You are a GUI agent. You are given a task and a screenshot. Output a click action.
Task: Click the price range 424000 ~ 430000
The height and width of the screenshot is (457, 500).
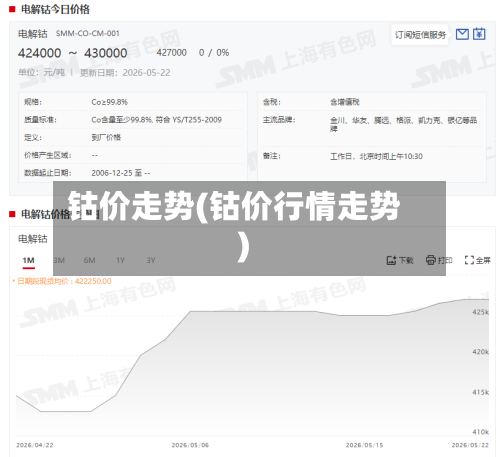73,53
